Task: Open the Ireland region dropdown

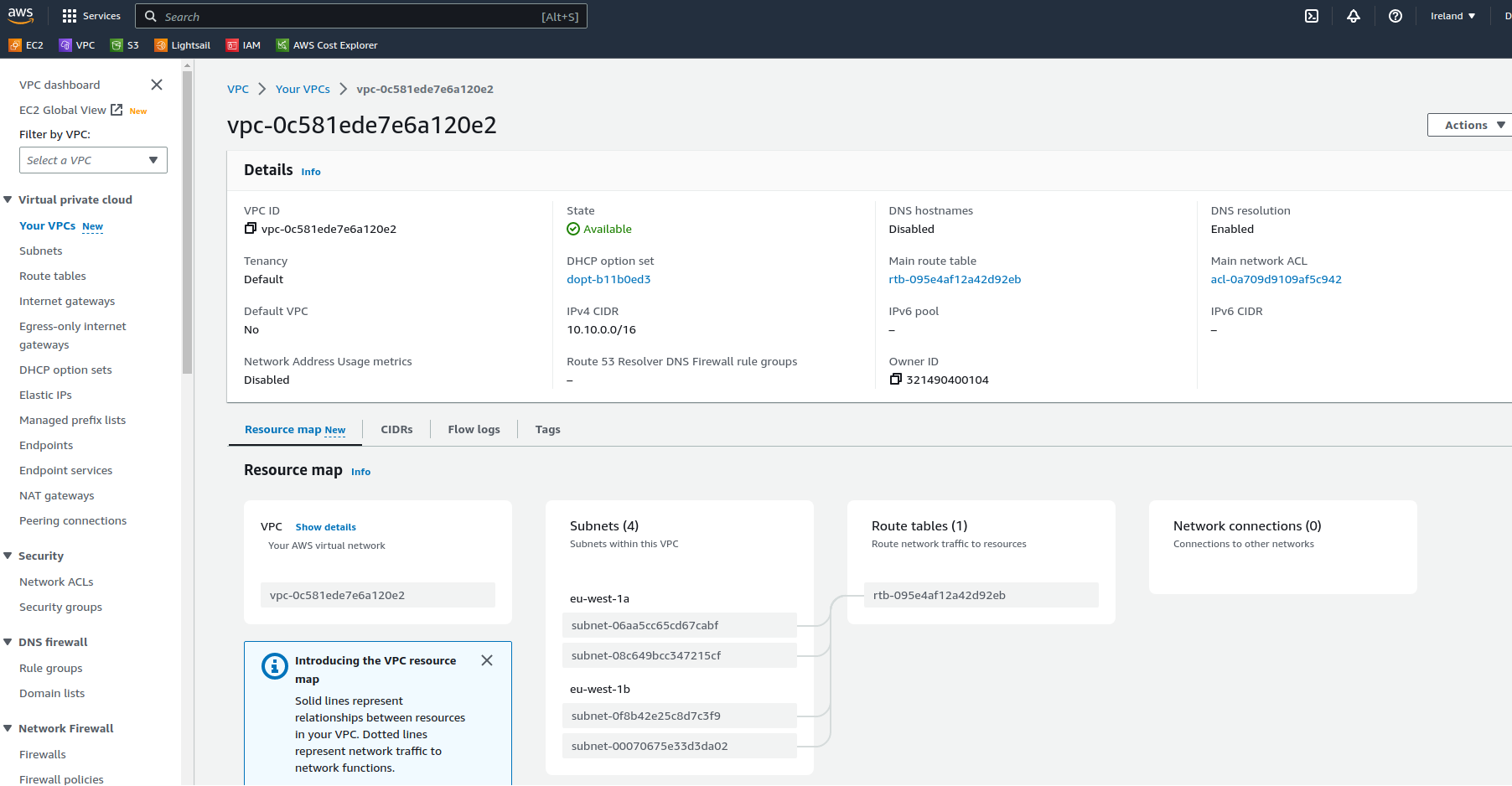Action: 1453,16
